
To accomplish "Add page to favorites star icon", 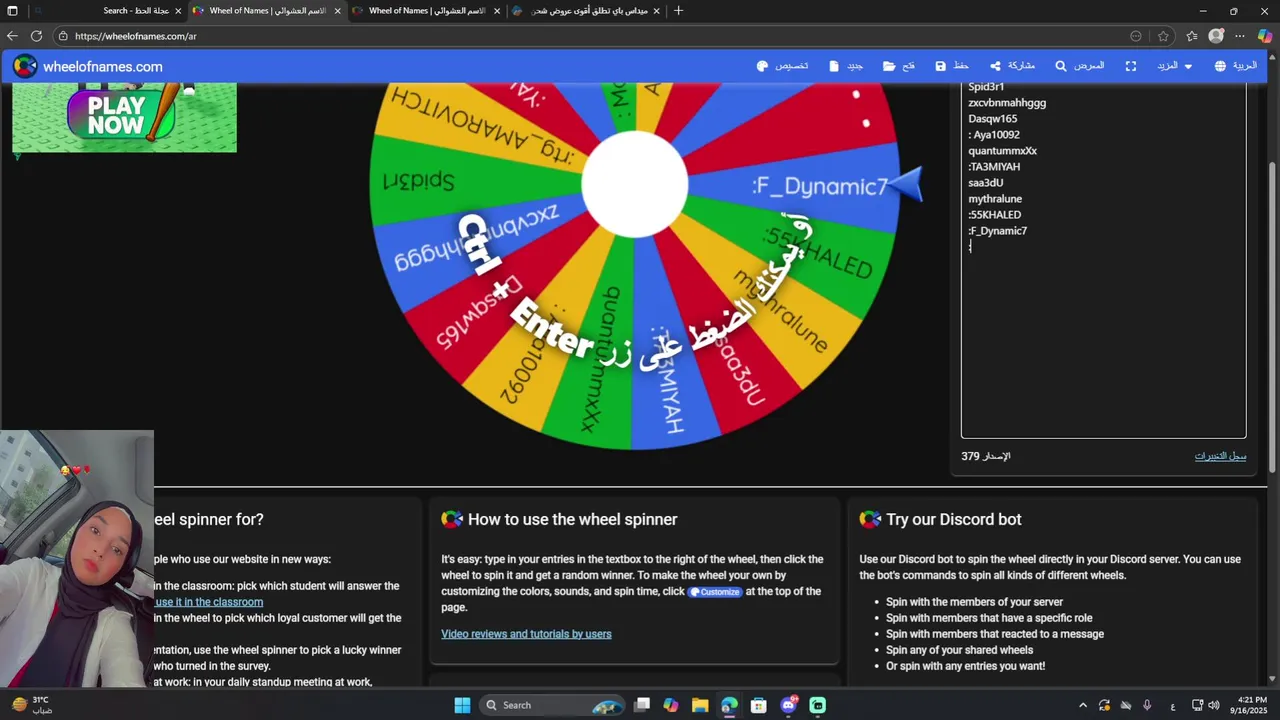I will point(1163,36).
